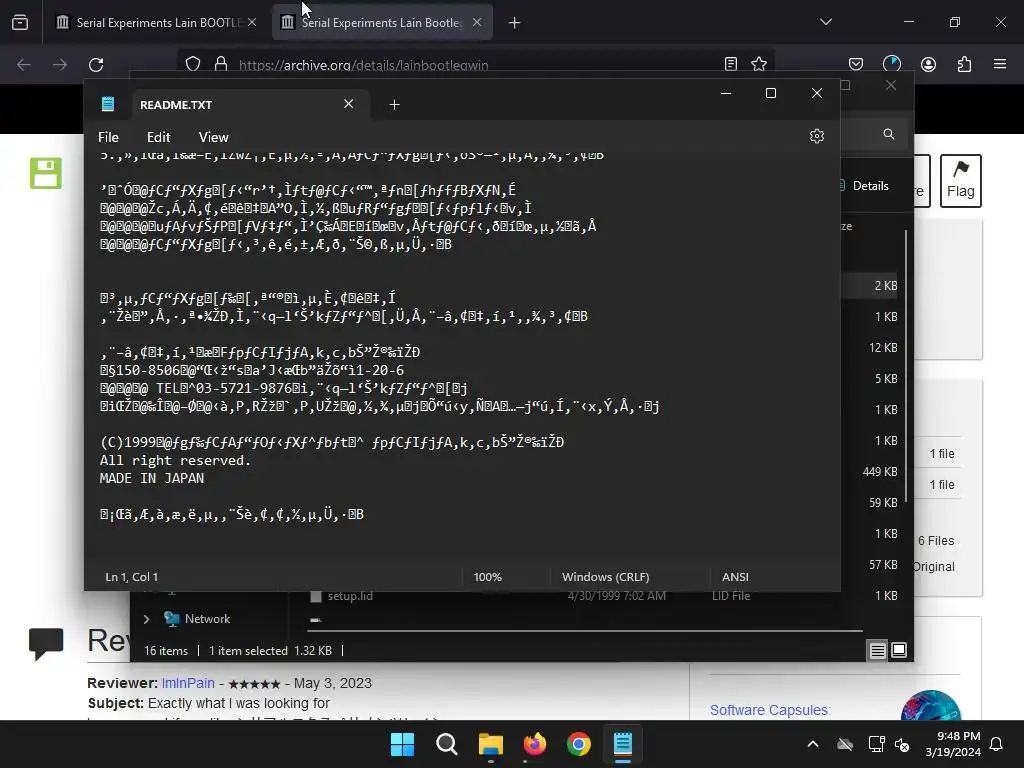Click the muted volume tray icon
1024x768 pixels.
point(902,744)
